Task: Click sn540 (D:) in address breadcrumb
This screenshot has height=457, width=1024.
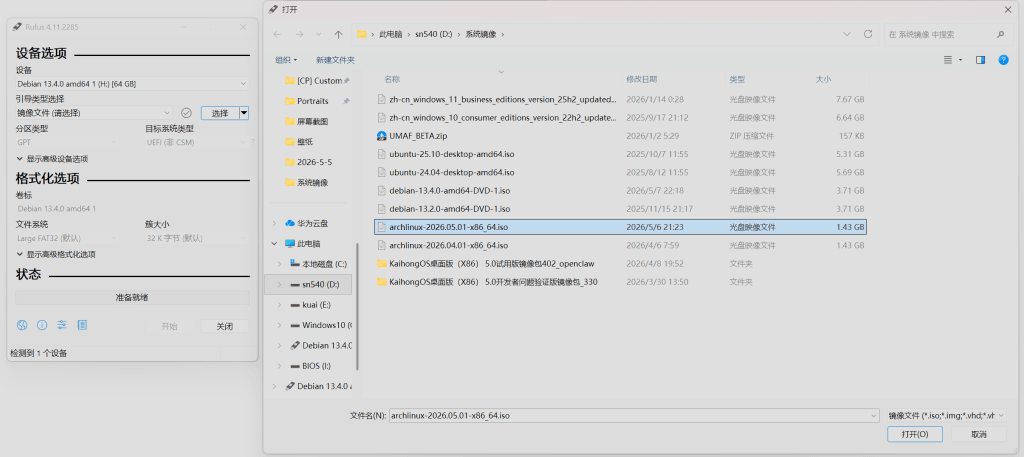Action: pyautogui.click(x=434, y=34)
